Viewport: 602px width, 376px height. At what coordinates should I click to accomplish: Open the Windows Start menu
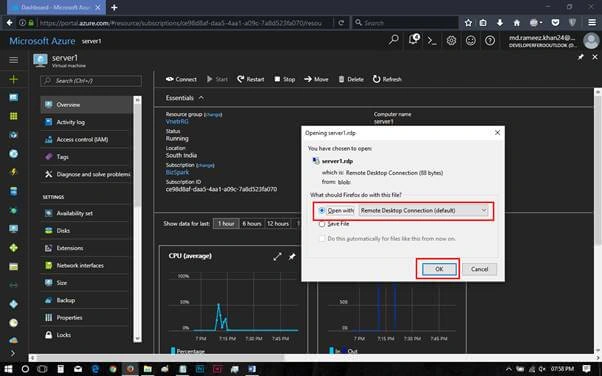pyautogui.click(x=8, y=369)
